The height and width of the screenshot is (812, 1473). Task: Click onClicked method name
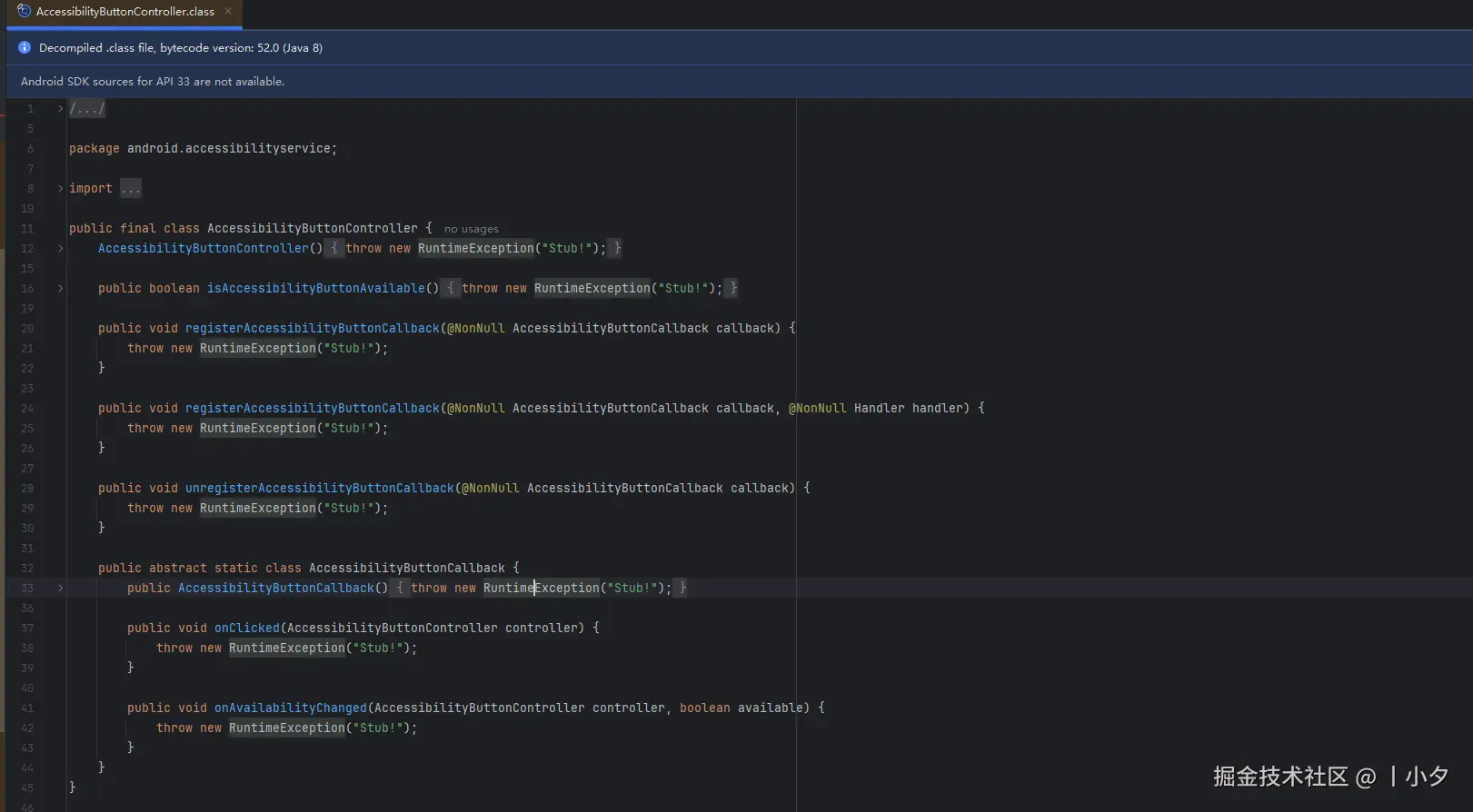[x=247, y=629]
